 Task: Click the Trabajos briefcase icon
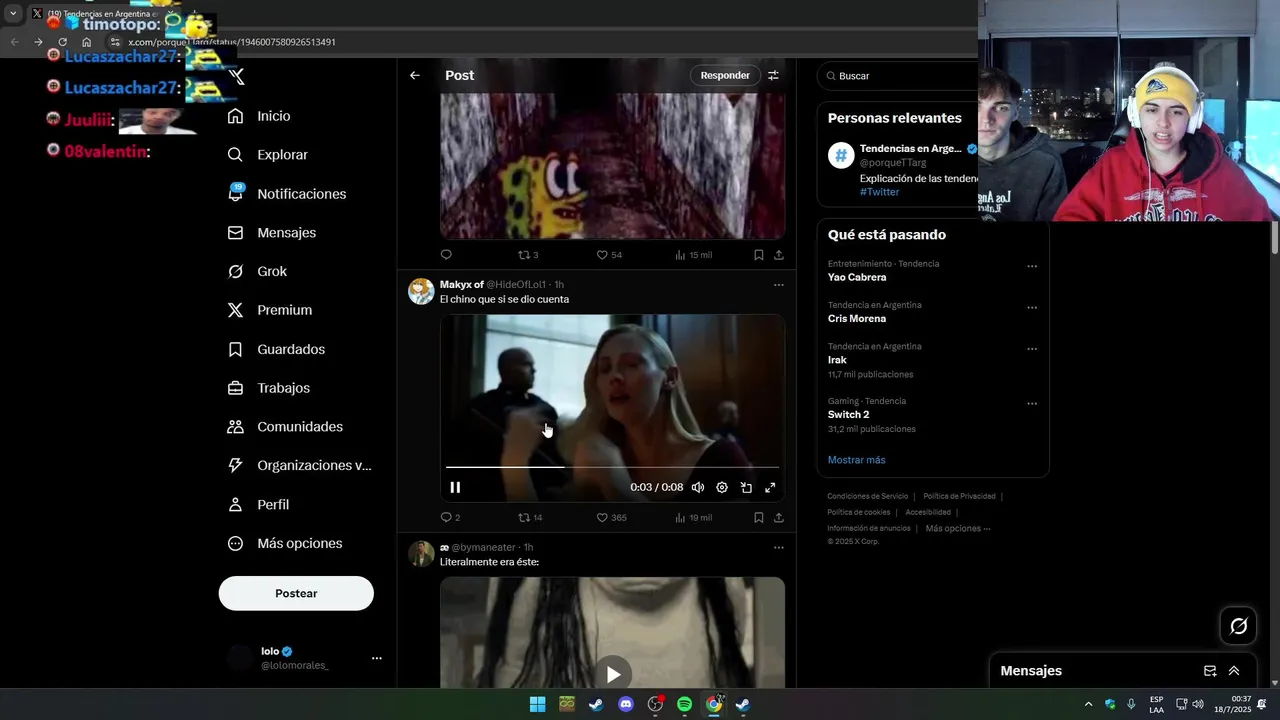click(x=235, y=388)
